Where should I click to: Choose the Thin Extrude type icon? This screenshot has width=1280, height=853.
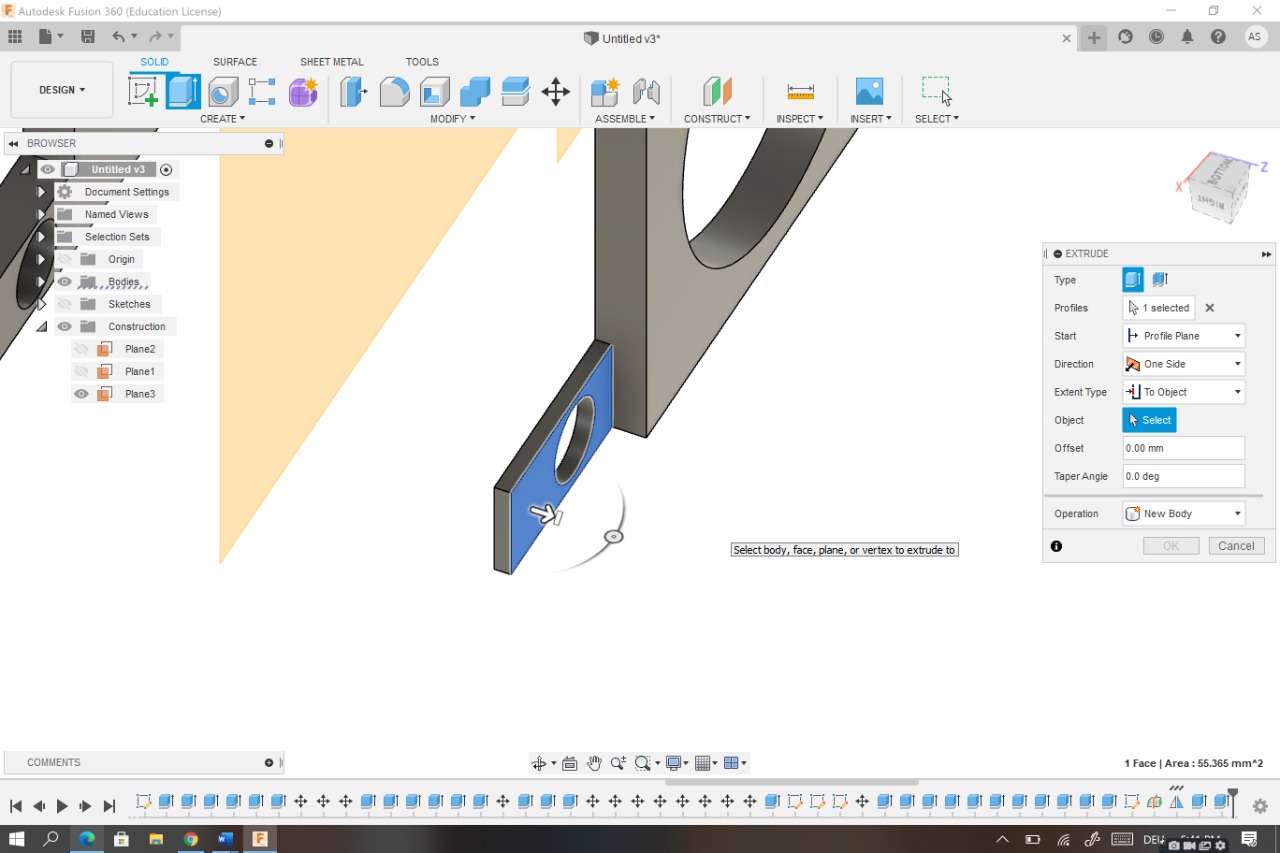1160,280
